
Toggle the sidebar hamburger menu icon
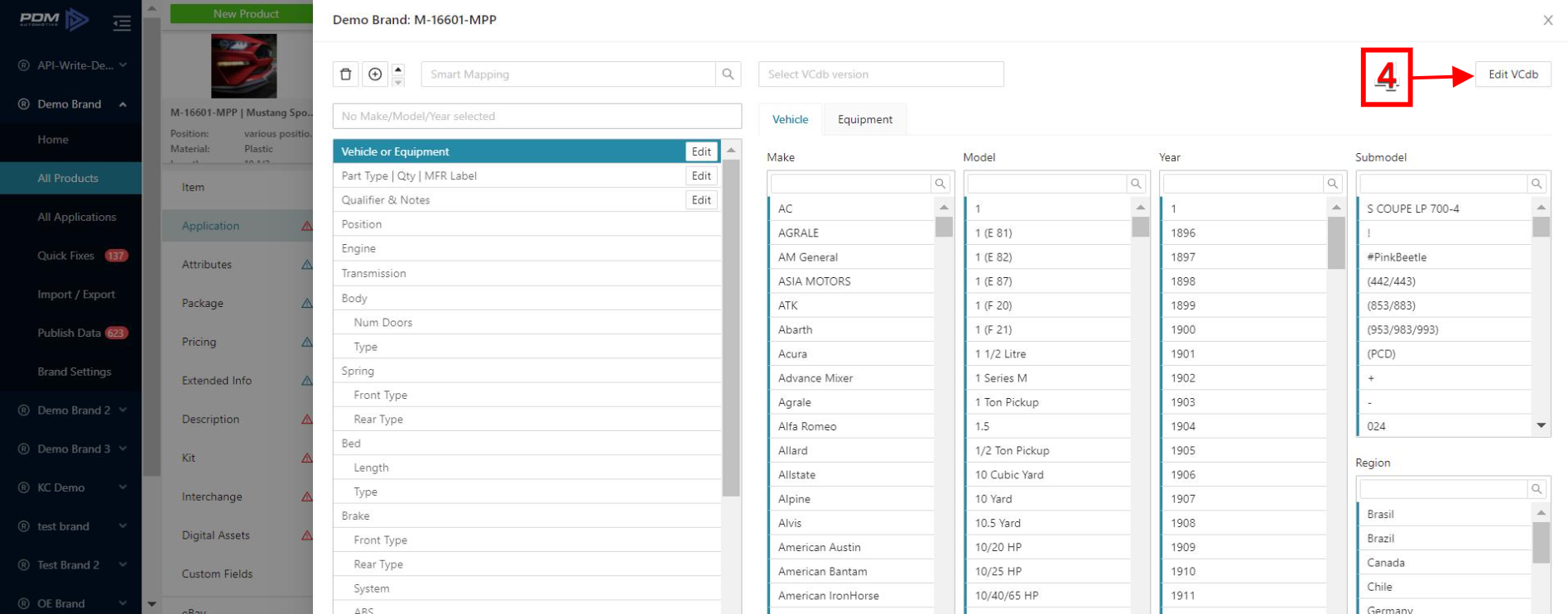coord(122,22)
